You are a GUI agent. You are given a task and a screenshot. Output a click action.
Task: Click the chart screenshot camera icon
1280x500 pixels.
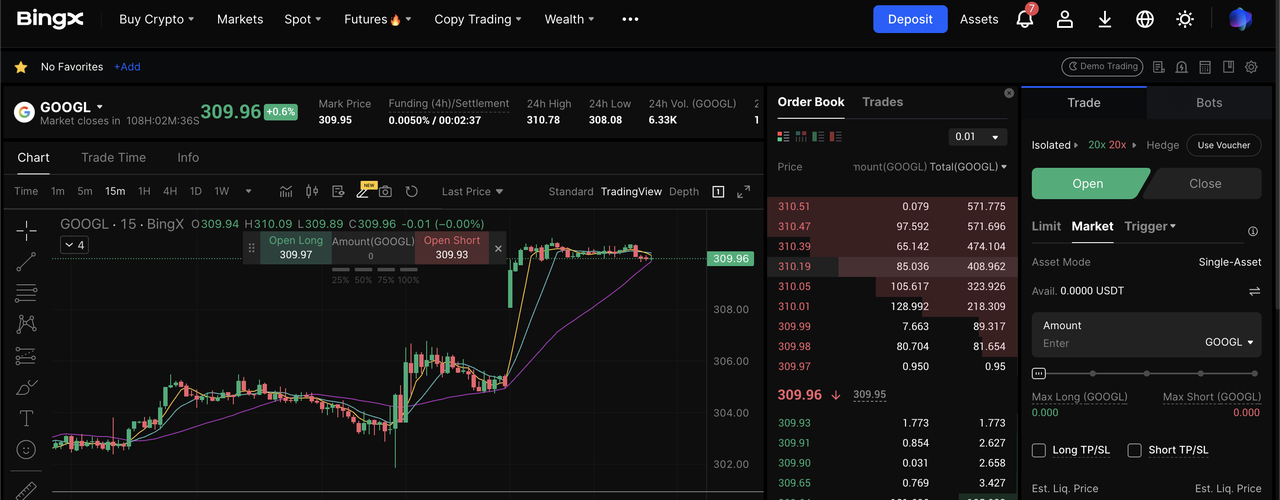pyautogui.click(x=385, y=191)
